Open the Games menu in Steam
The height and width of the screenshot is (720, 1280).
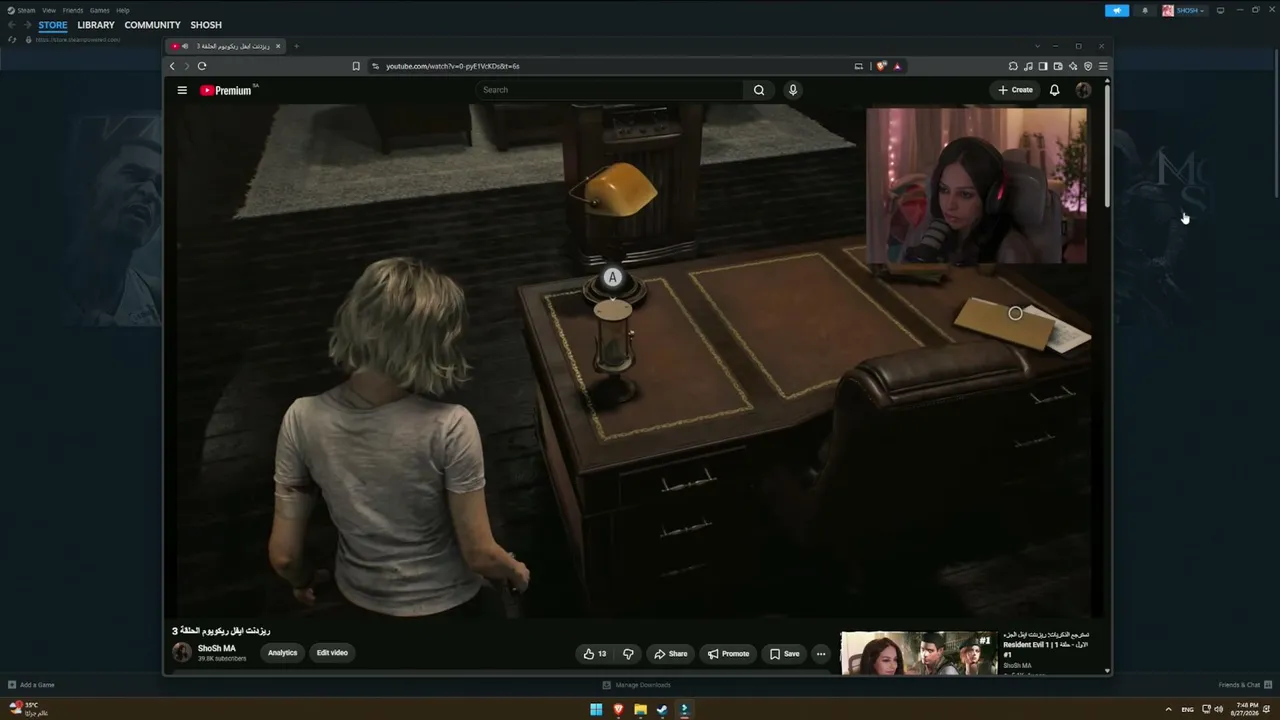click(x=100, y=10)
